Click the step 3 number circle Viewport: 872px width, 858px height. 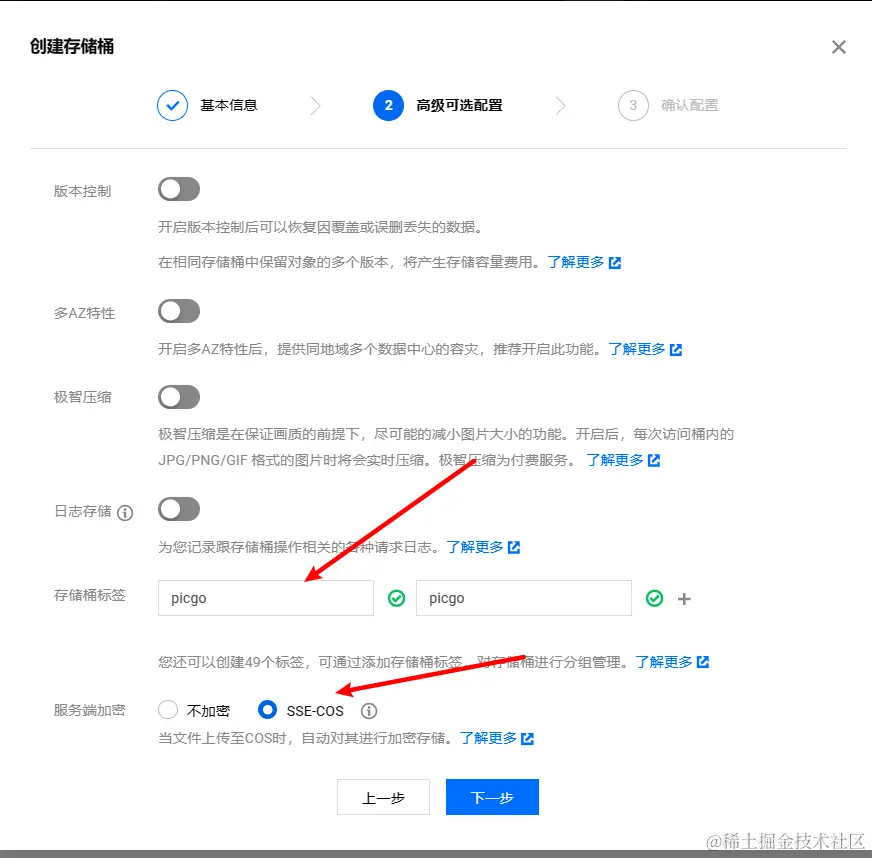633,105
